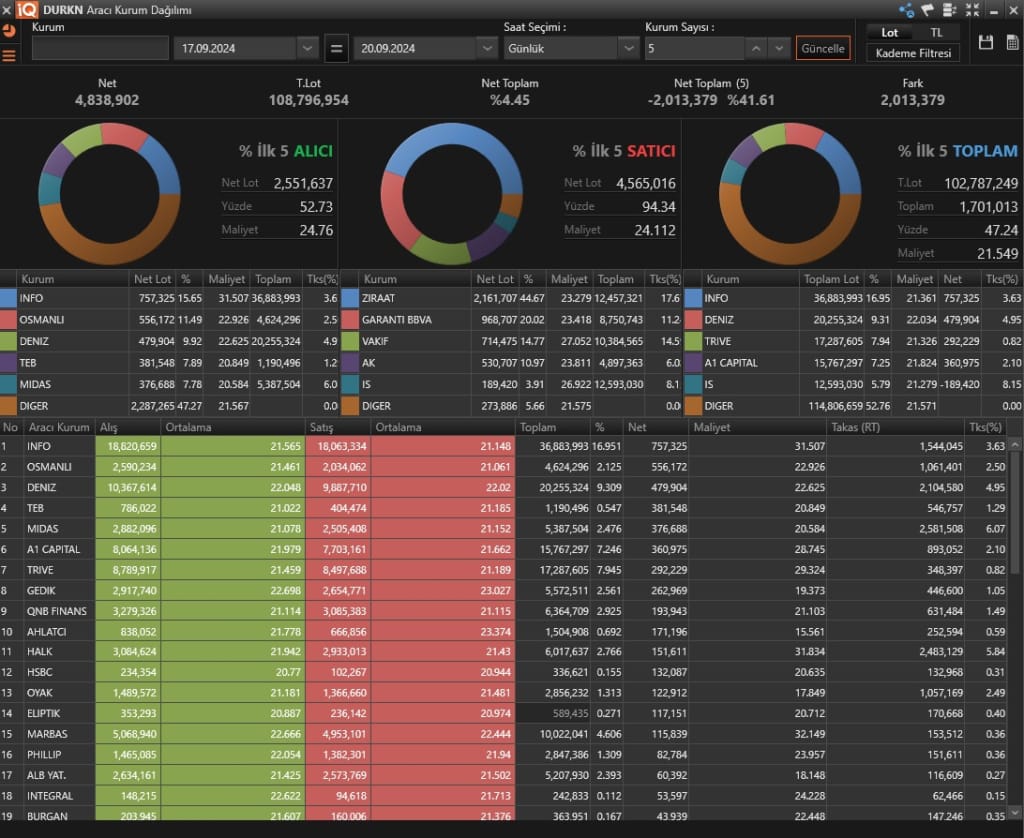1024x838 pixels.
Task: Sort main table by Aracı Kurum header
Action: 59,427
